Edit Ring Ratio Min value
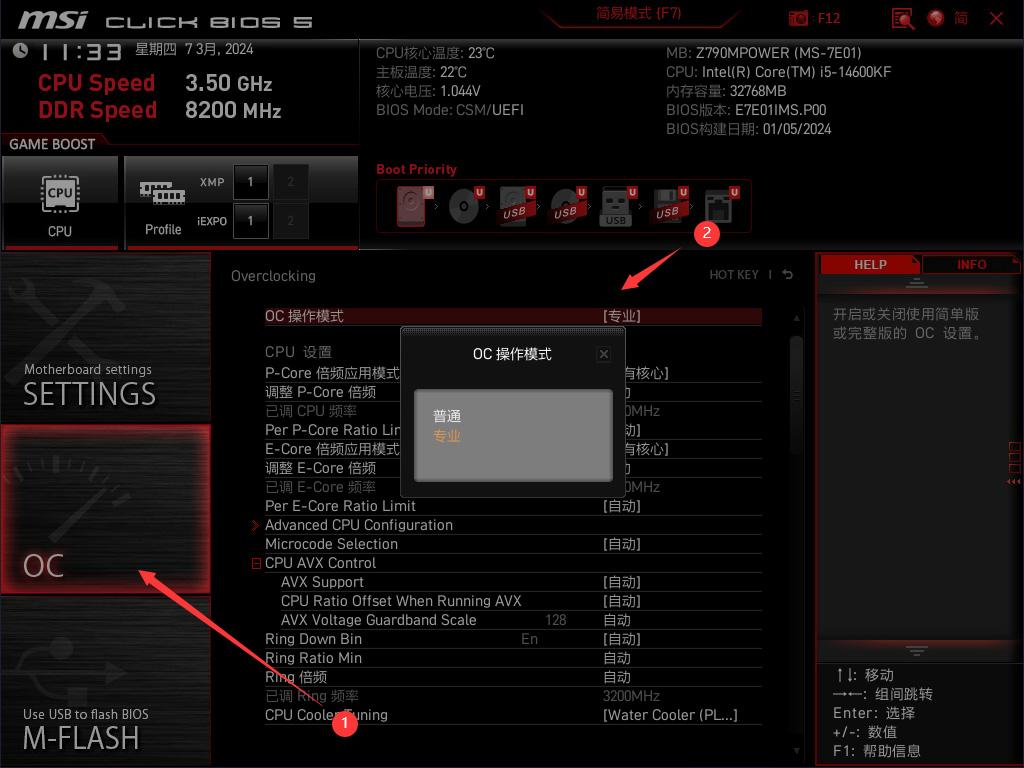Viewport: 1024px width, 768px height. tap(617, 658)
